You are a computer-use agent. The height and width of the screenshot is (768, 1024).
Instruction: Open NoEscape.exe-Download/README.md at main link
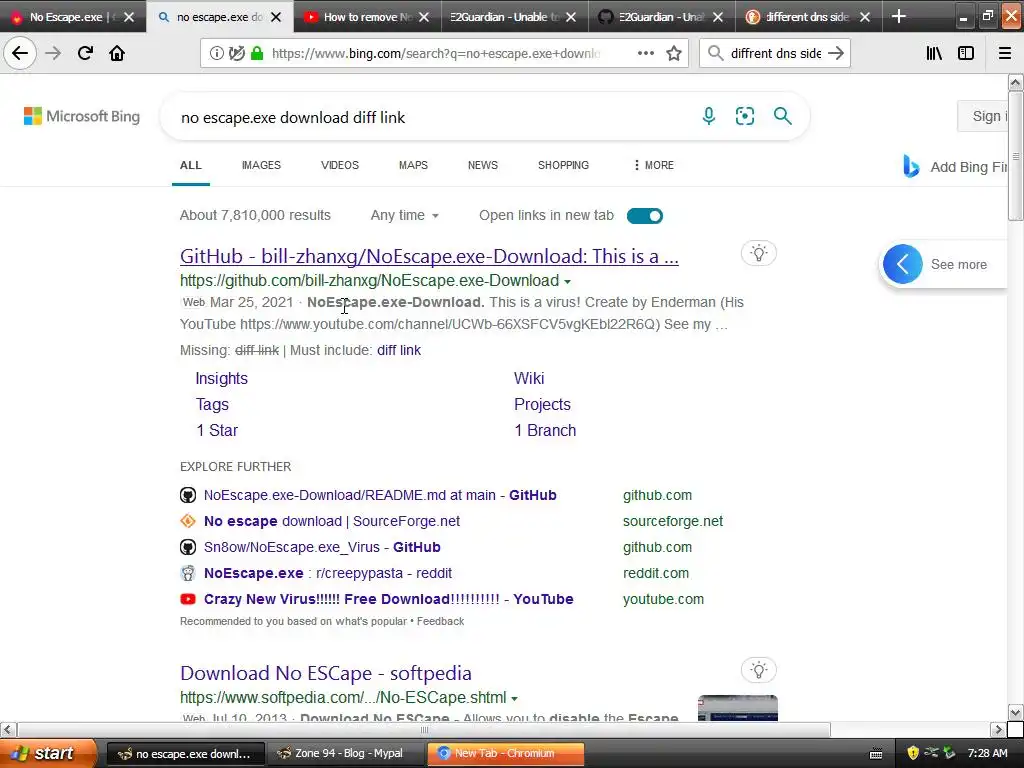tap(380, 495)
